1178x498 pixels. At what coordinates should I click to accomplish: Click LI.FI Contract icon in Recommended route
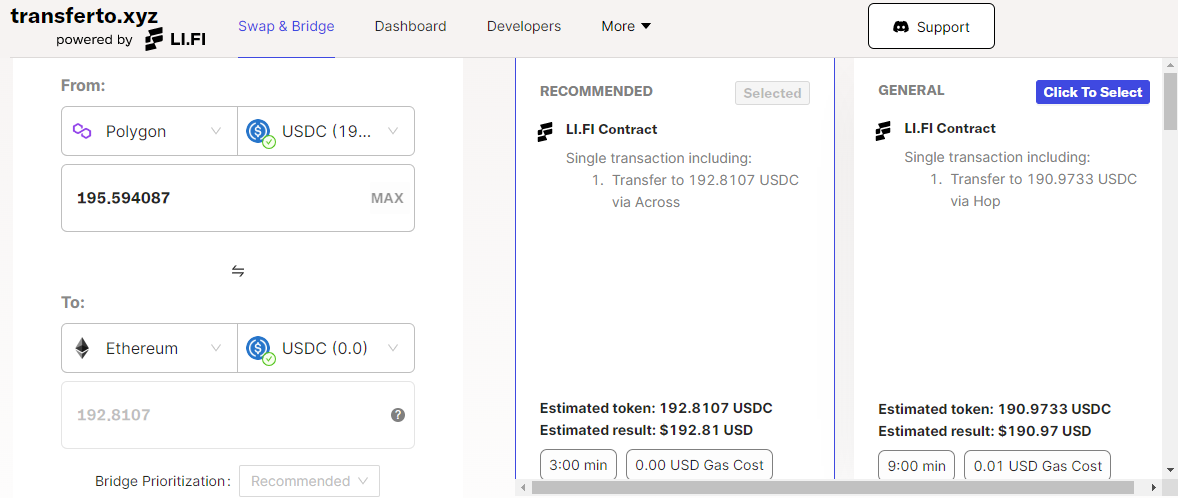click(545, 131)
